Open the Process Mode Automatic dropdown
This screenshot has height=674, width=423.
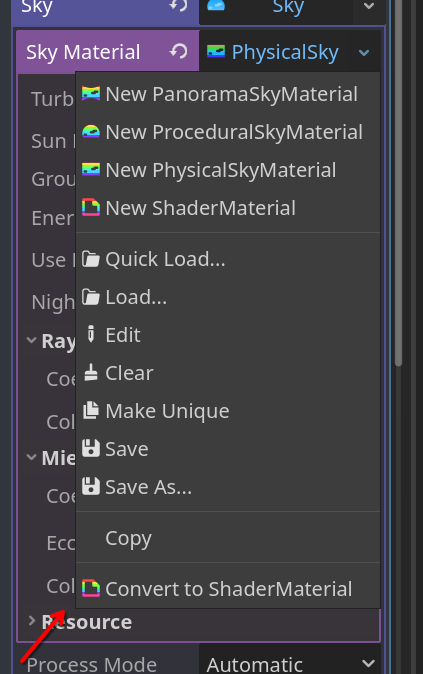point(290,664)
